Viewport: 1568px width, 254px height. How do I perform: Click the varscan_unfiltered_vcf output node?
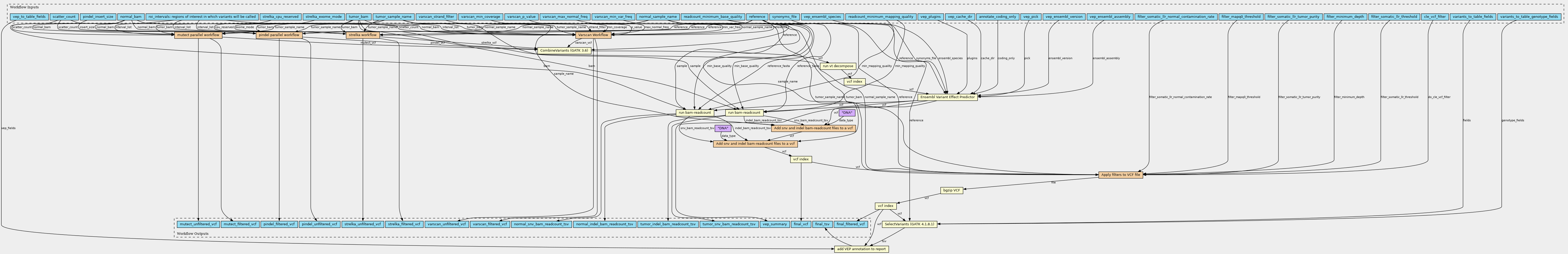coord(447,224)
